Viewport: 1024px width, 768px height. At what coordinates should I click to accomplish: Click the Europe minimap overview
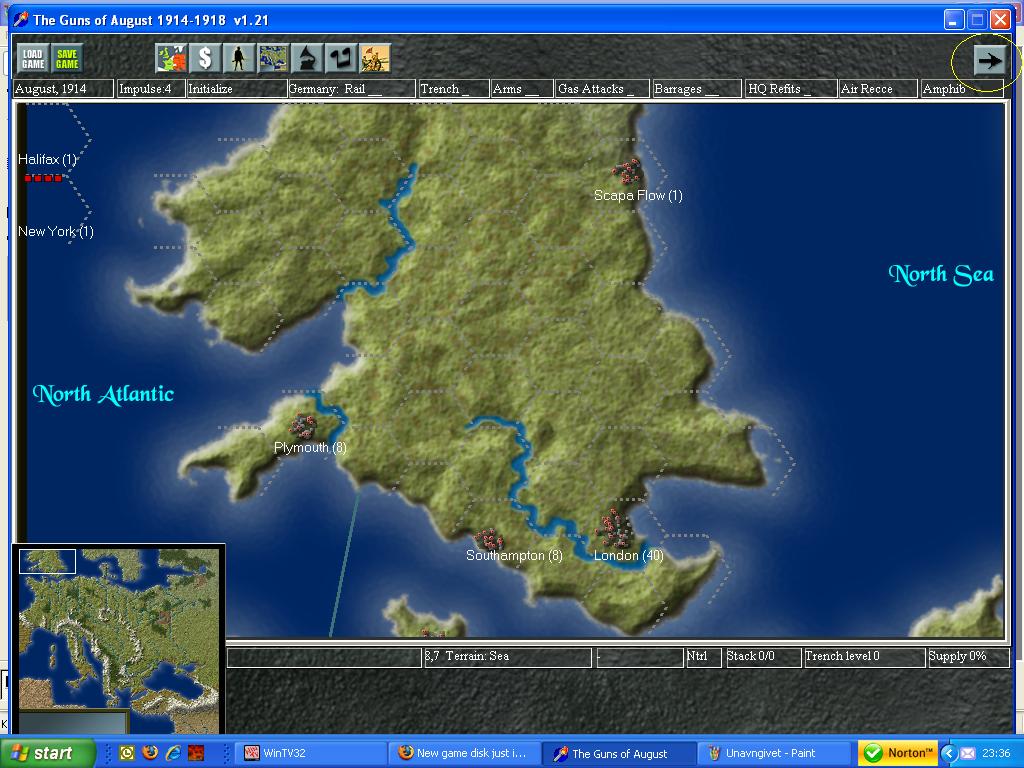(x=119, y=639)
